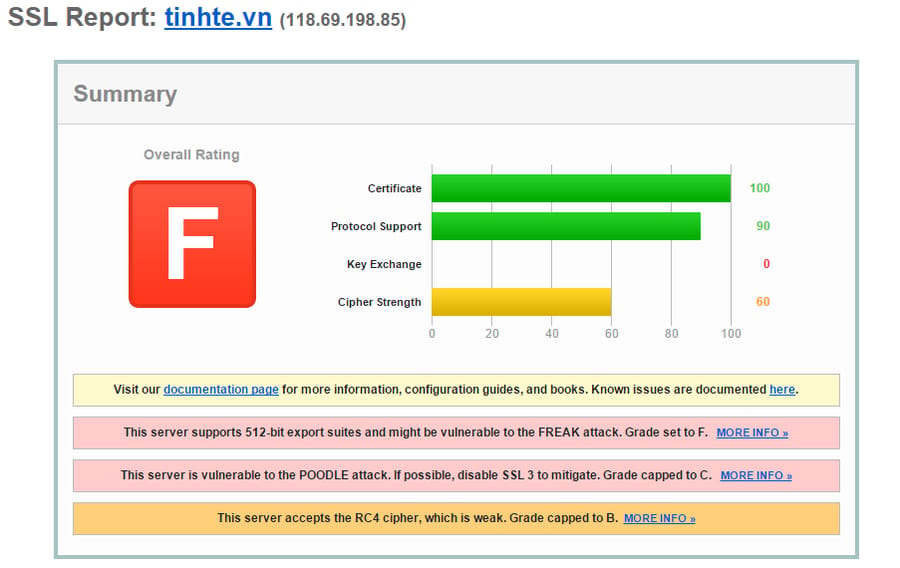Follow the known issues 'here' link
This screenshot has height=568, width=900.
coord(782,390)
